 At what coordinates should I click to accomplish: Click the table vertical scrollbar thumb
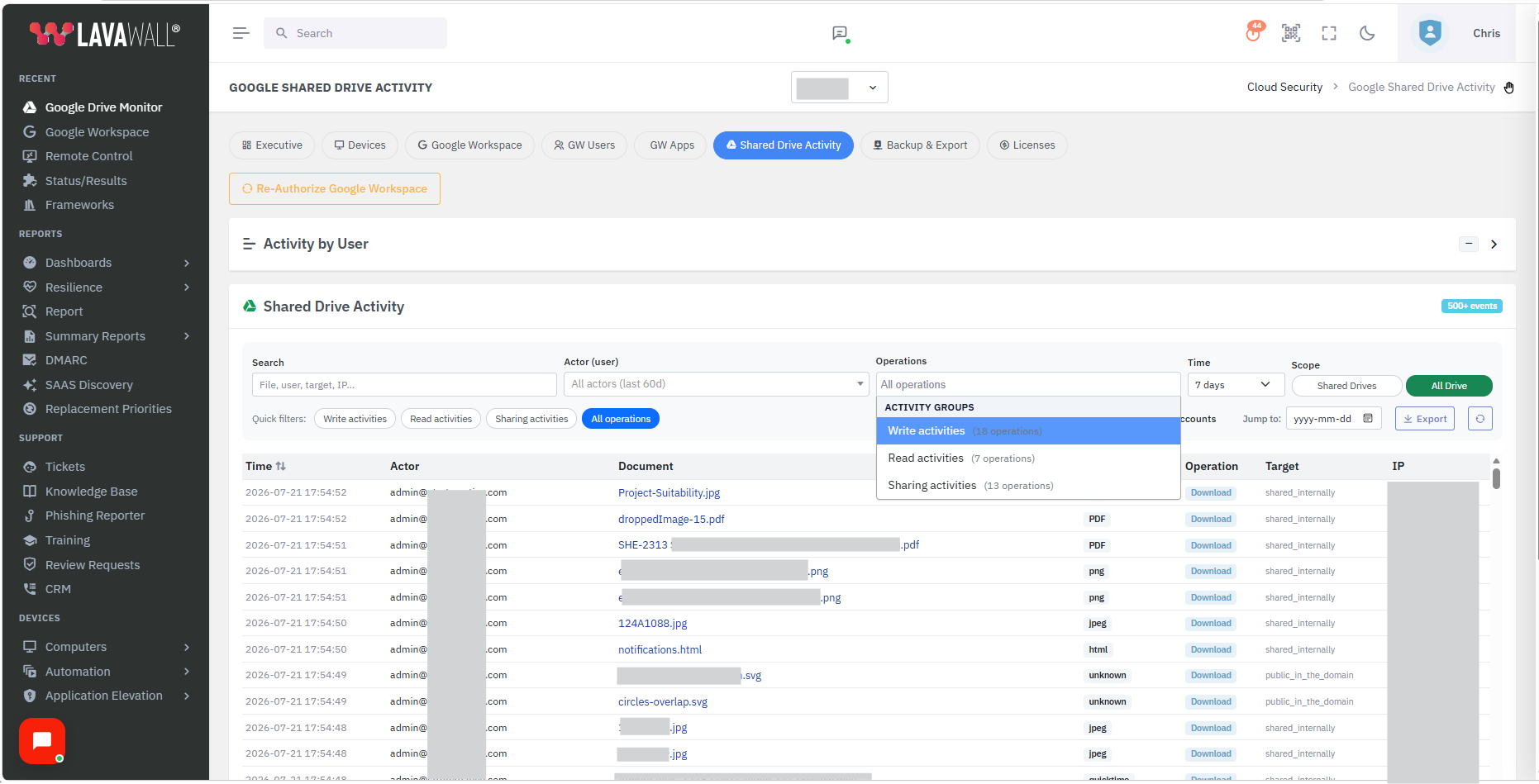(x=1496, y=478)
